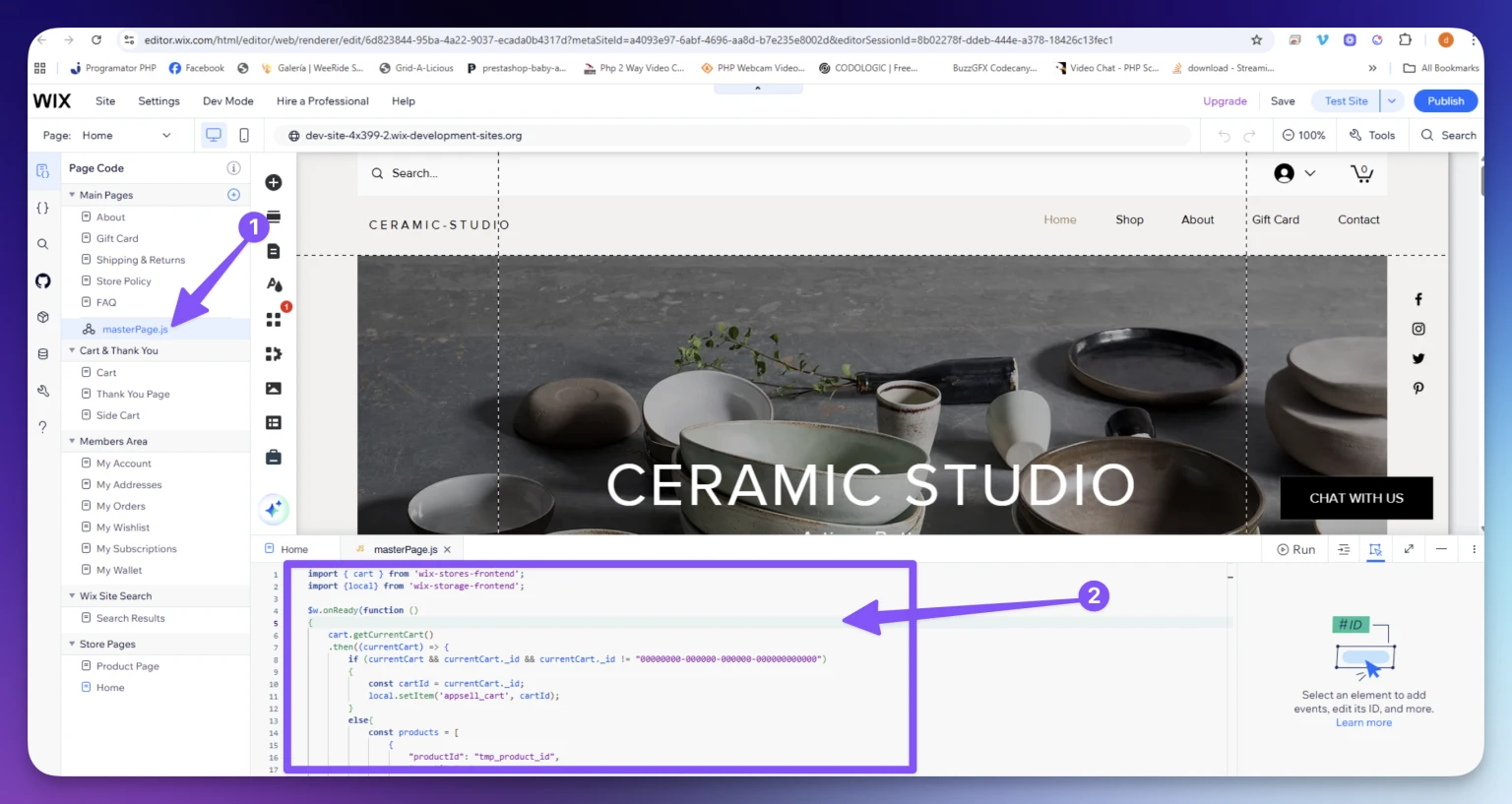Expand the code panel to full screen
This screenshot has width=1512, height=804.
pos(1409,549)
